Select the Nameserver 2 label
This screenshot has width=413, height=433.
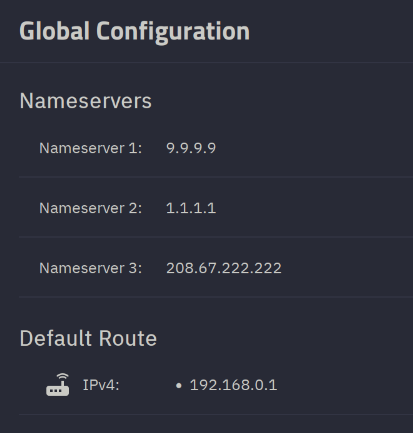[x=91, y=208]
